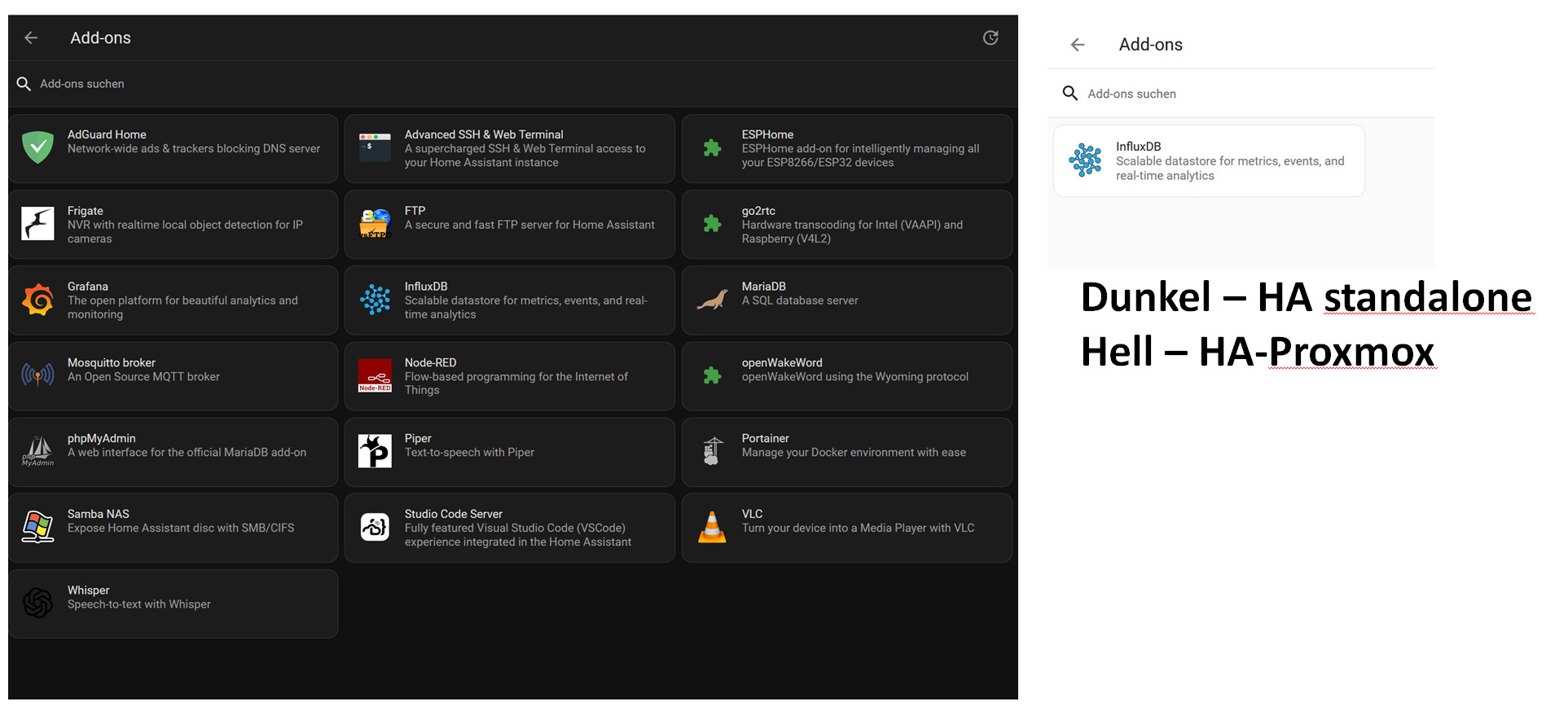Click the Whisper knot icon

[37, 603]
